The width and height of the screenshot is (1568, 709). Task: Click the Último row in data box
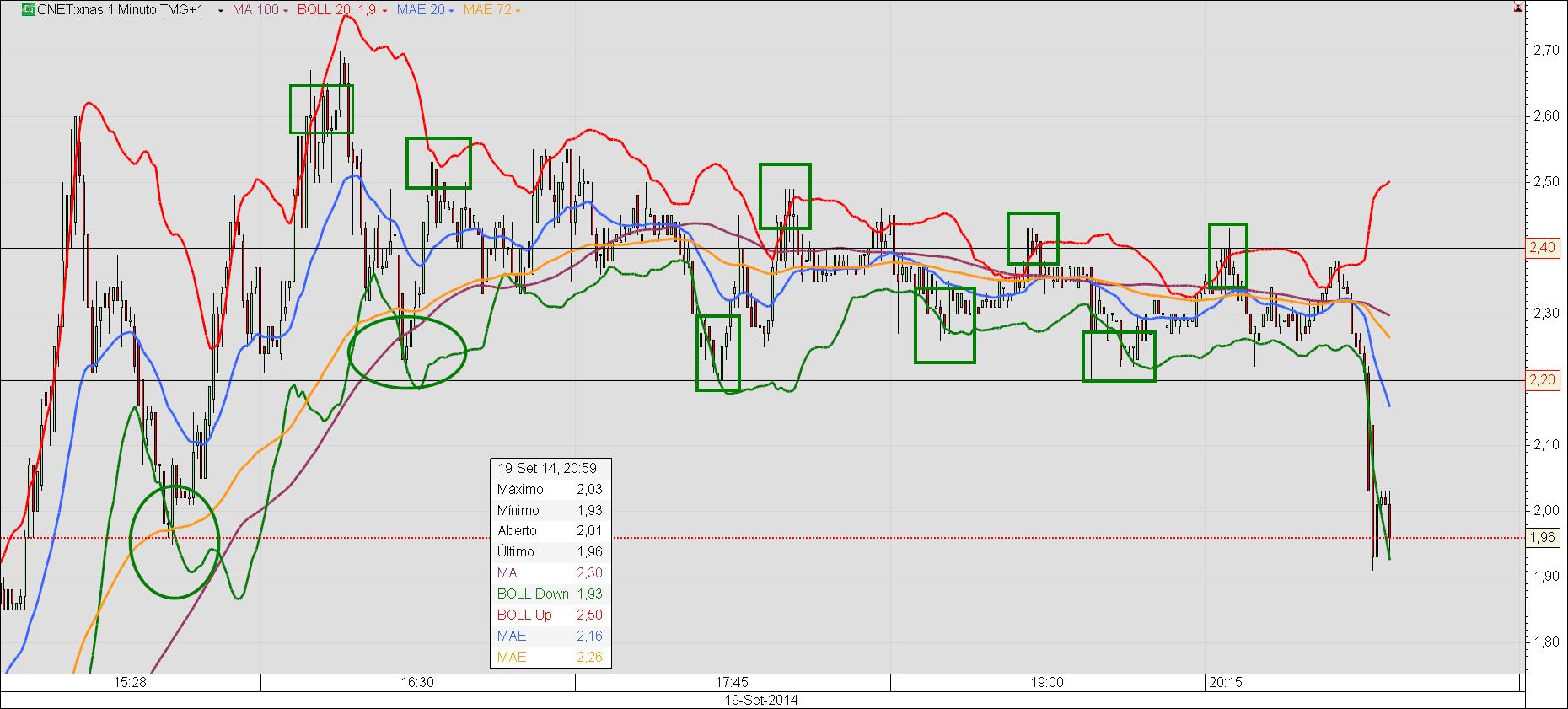point(550,551)
